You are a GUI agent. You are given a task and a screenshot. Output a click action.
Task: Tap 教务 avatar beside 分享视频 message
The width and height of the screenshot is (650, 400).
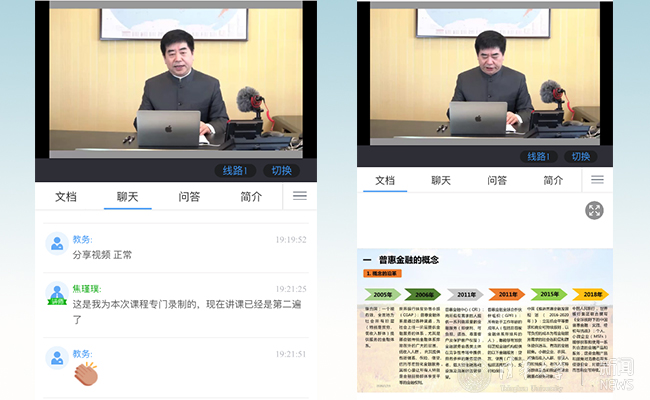56,244
